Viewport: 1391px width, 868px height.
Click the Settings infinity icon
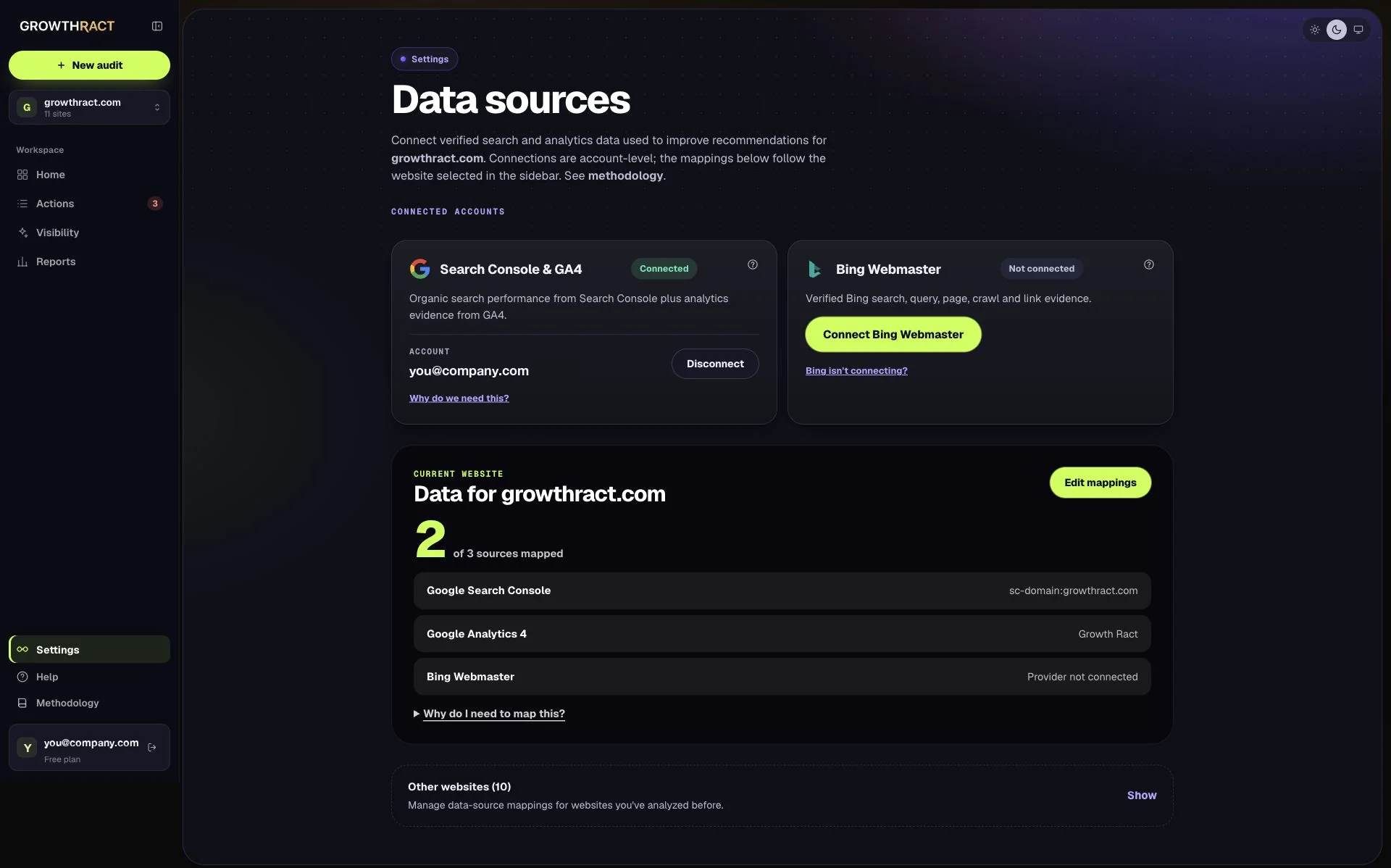tap(22, 649)
